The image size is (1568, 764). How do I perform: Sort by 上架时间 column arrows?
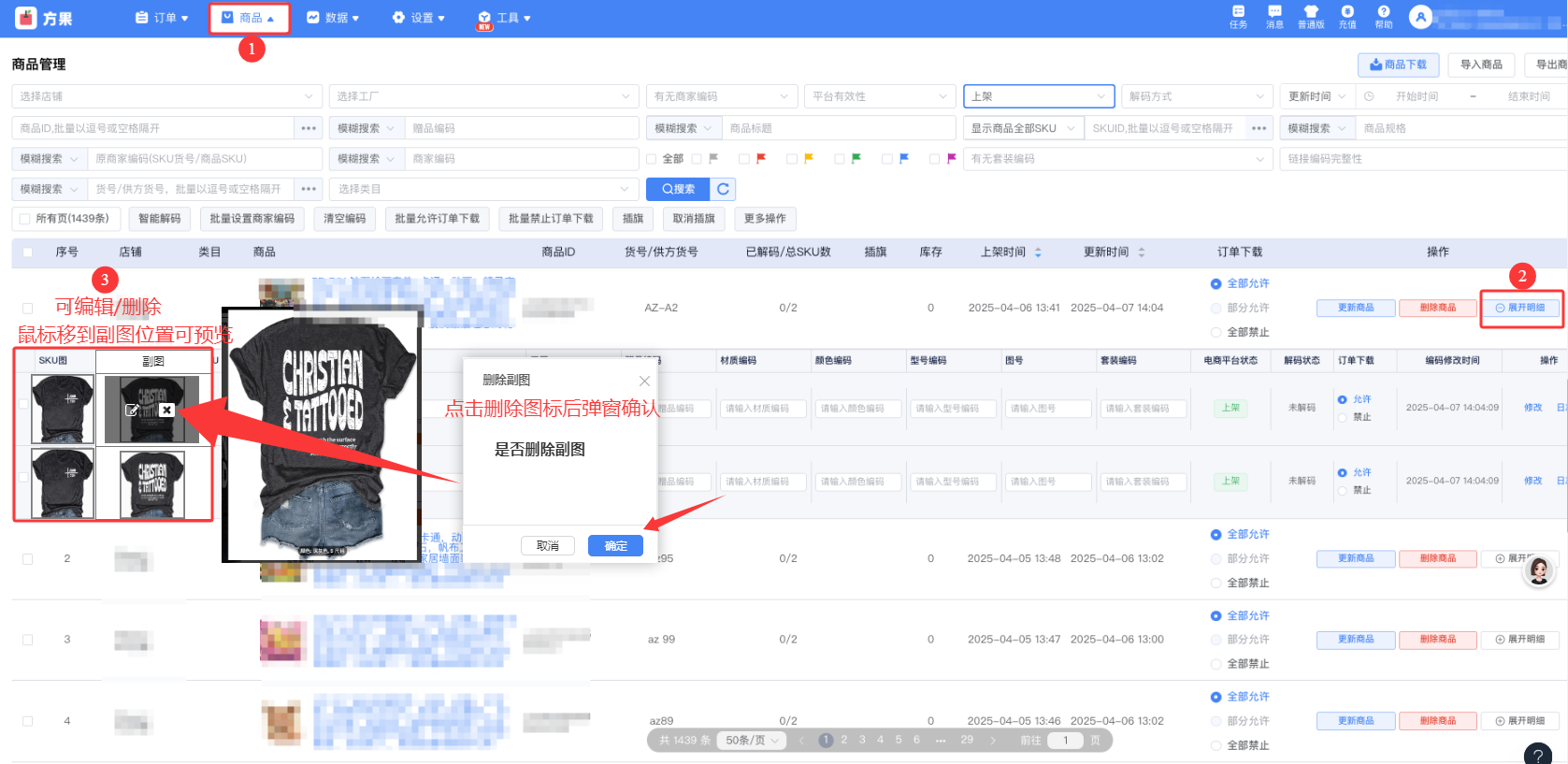pyautogui.click(x=1038, y=252)
